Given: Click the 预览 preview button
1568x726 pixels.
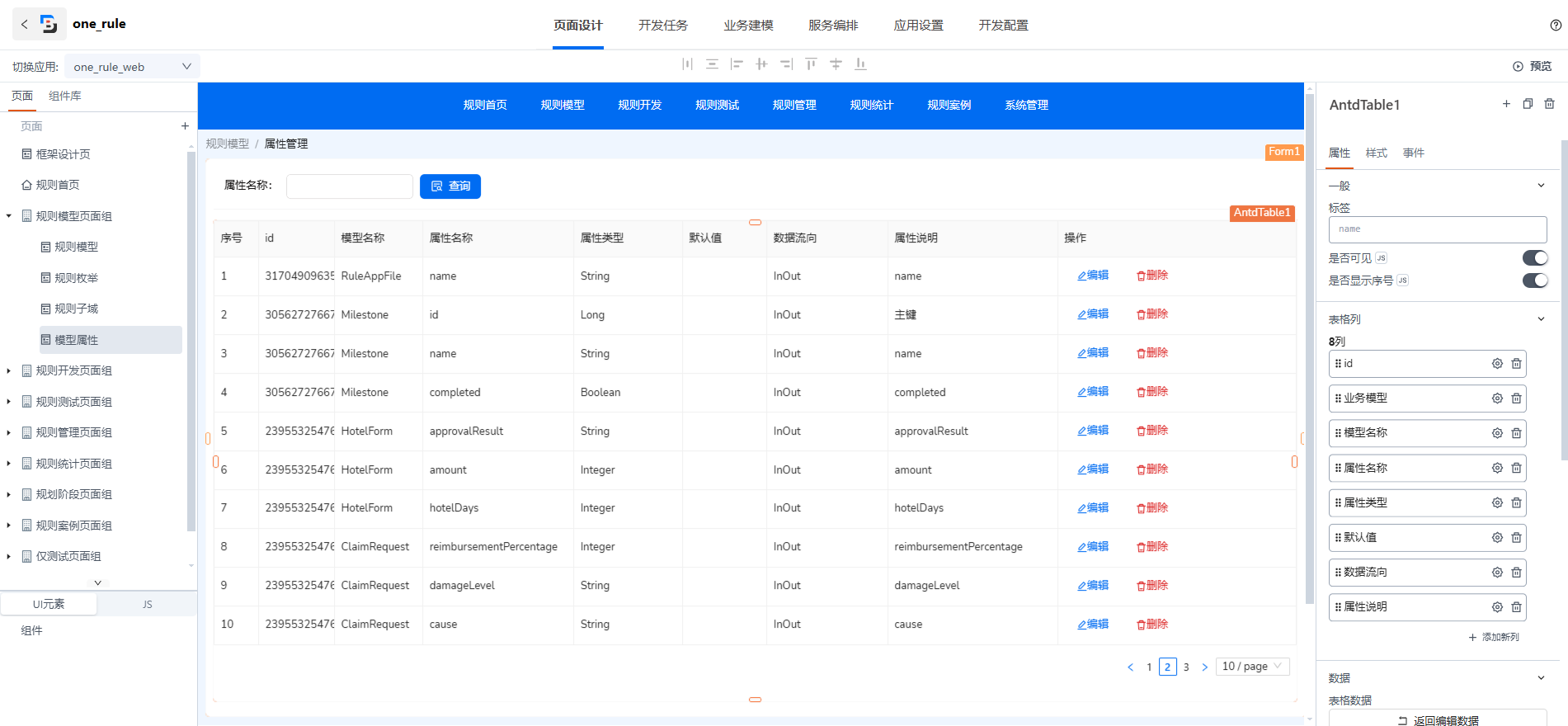Looking at the screenshot, I should coord(1533,66).
